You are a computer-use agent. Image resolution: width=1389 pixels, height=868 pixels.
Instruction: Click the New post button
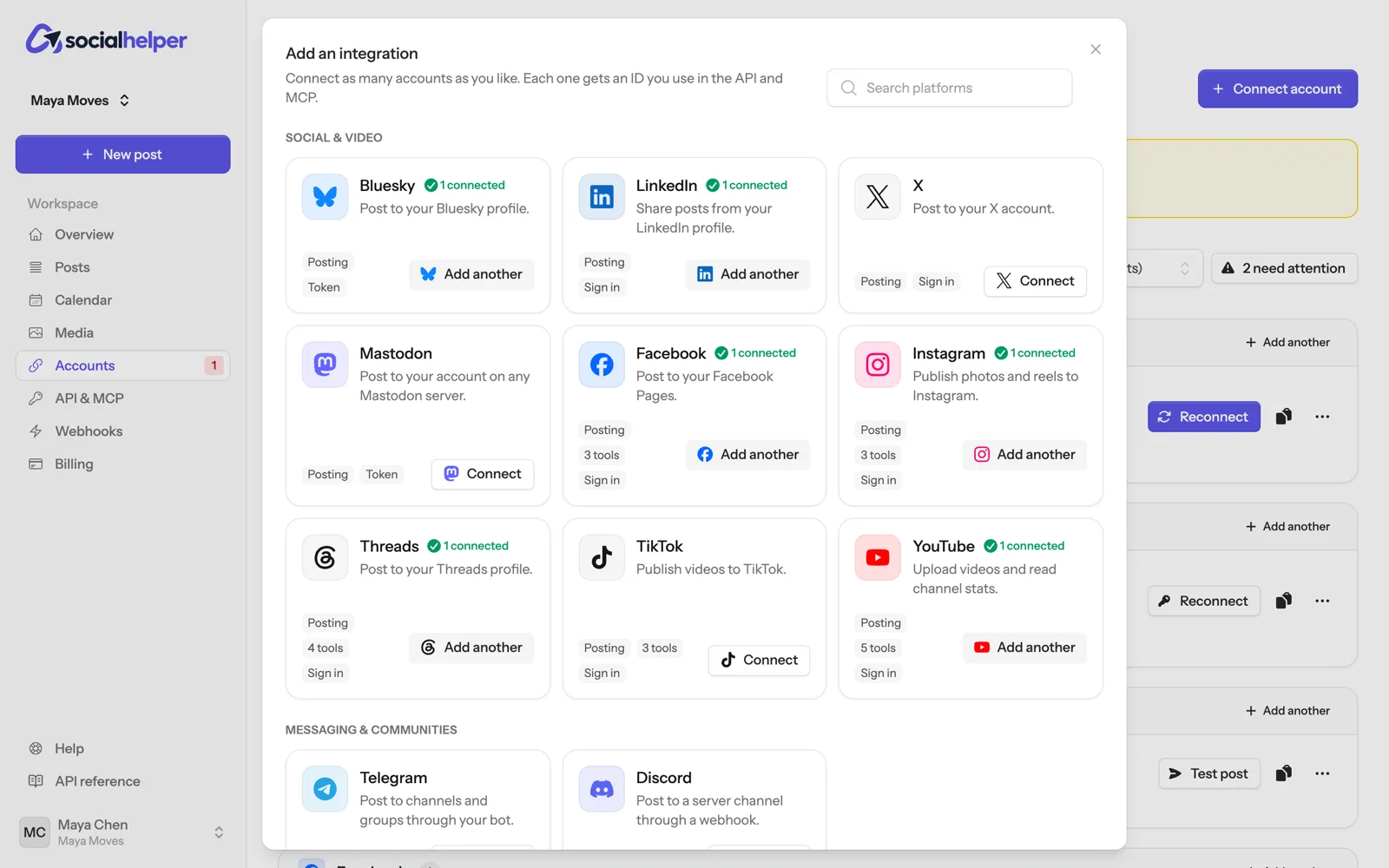[x=122, y=155]
